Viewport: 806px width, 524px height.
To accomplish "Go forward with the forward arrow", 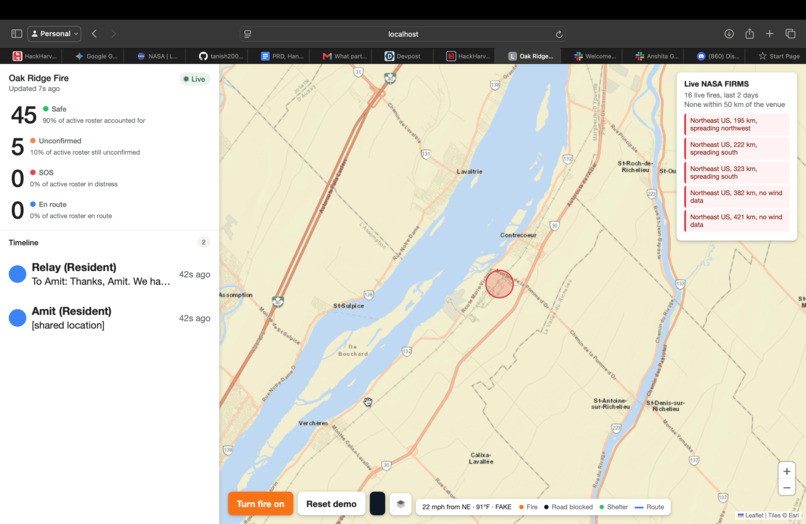I will click(x=114, y=33).
